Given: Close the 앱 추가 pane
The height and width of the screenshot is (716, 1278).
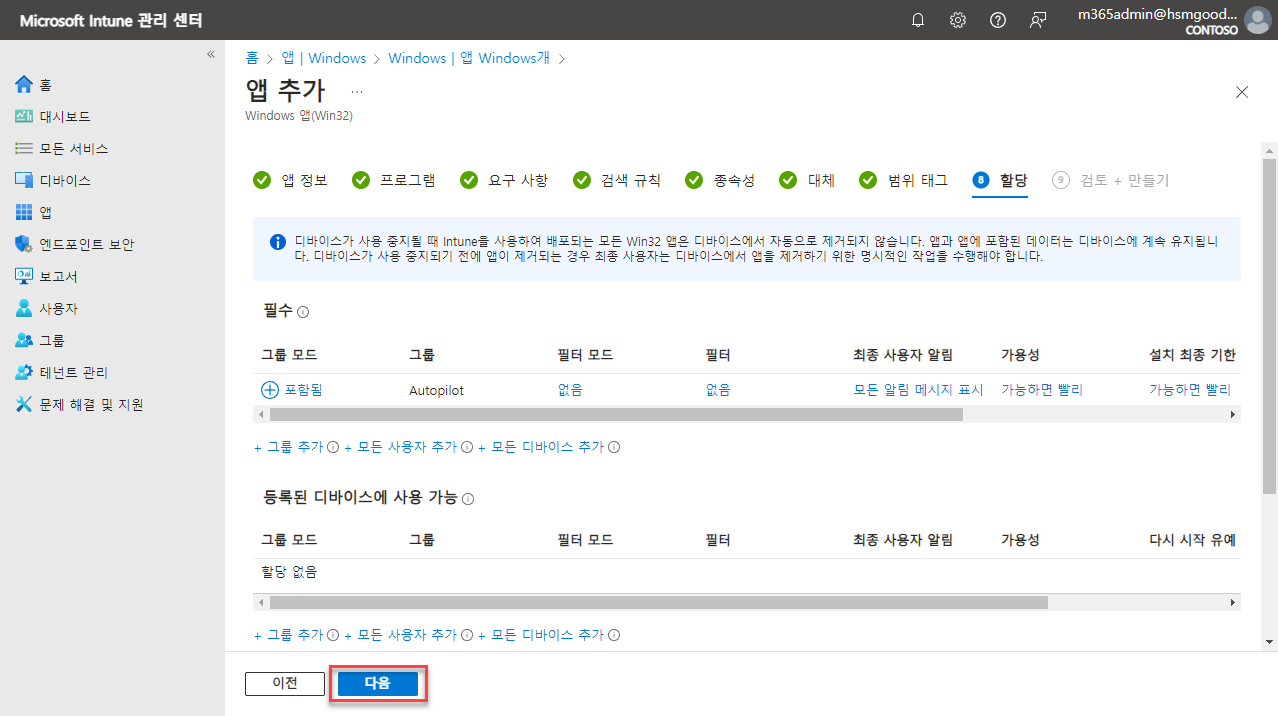Looking at the screenshot, I should click(1242, 92).
